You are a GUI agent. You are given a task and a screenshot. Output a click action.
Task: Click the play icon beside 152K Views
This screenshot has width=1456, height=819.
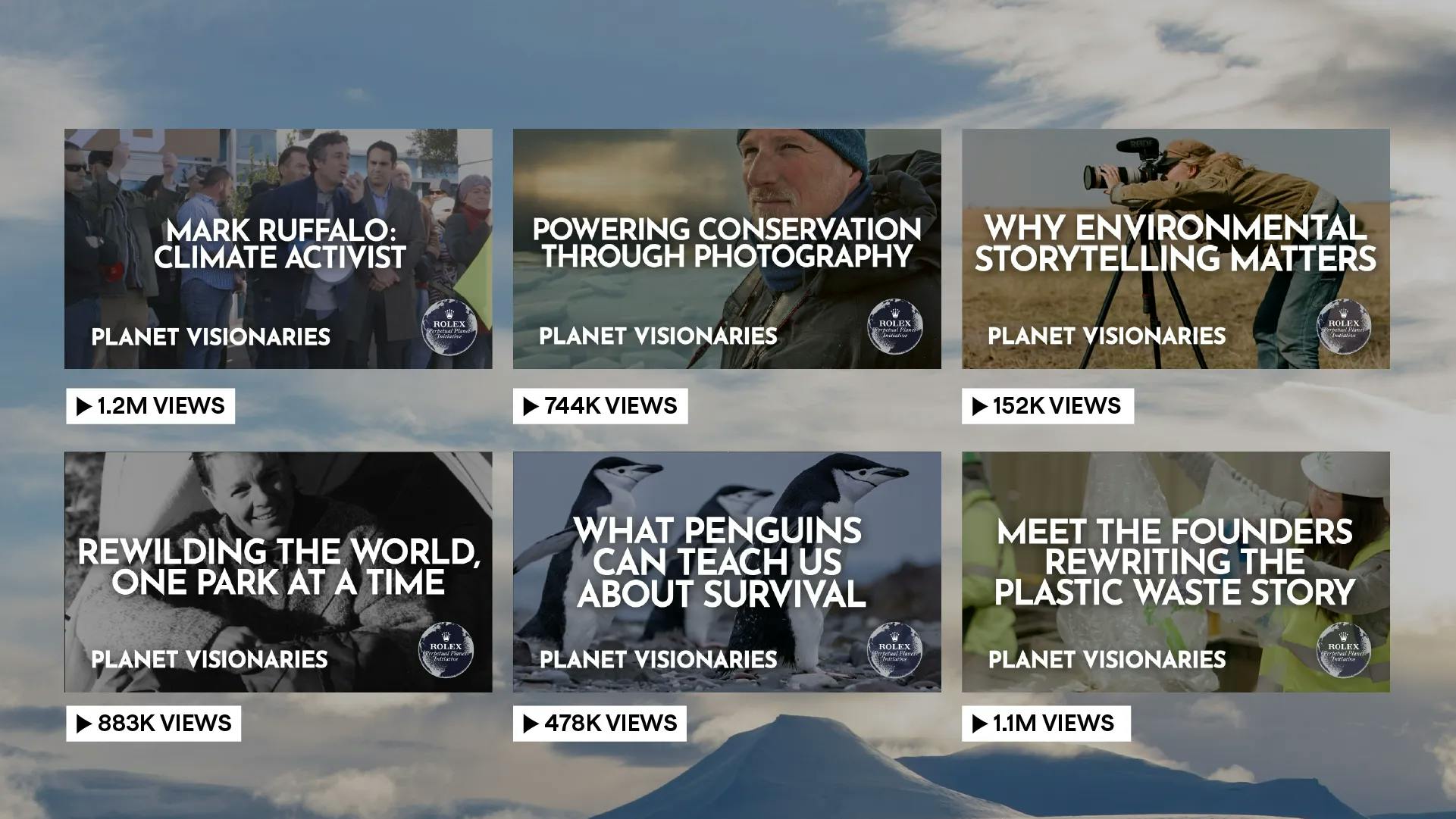980,407
